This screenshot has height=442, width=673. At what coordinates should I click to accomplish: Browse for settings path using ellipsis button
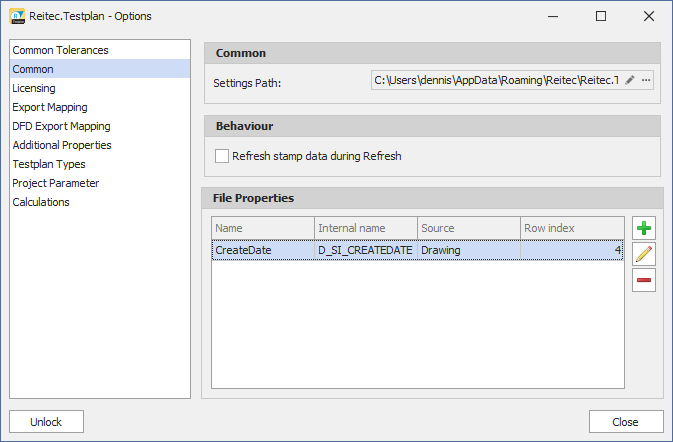click(x=646, y=80)
